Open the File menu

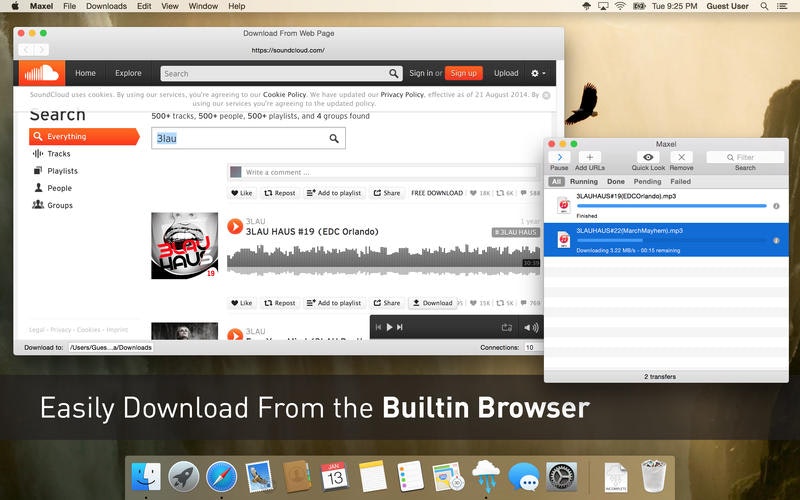coord(69,6)
